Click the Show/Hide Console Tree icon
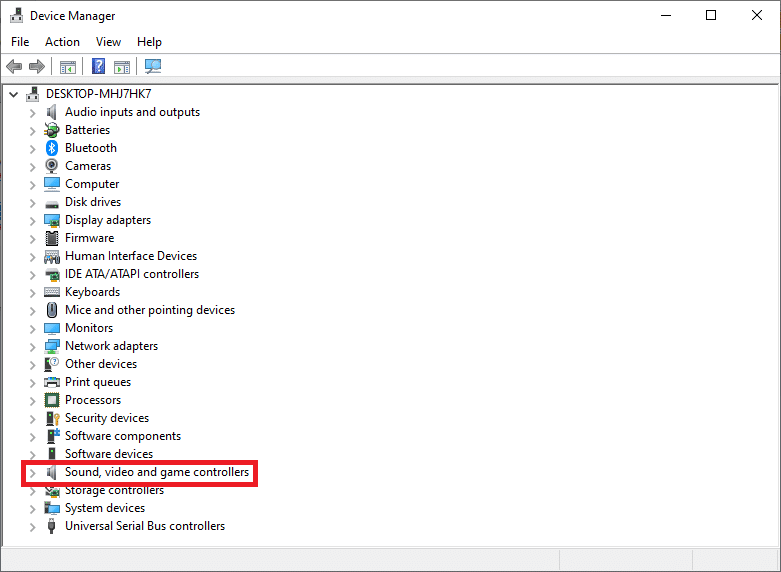781x572 pixels. (x=68, y=66)
